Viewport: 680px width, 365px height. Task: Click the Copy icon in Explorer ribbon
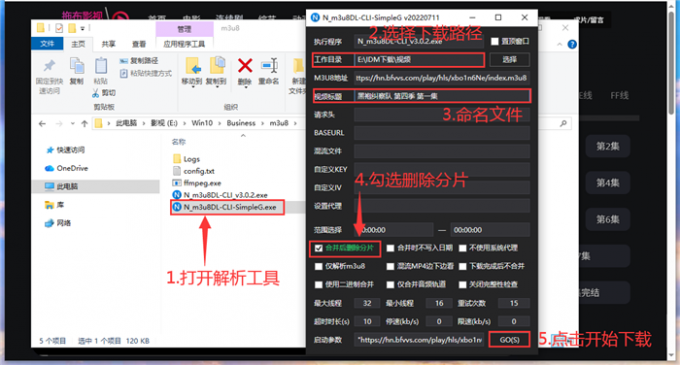click(77, 66)
